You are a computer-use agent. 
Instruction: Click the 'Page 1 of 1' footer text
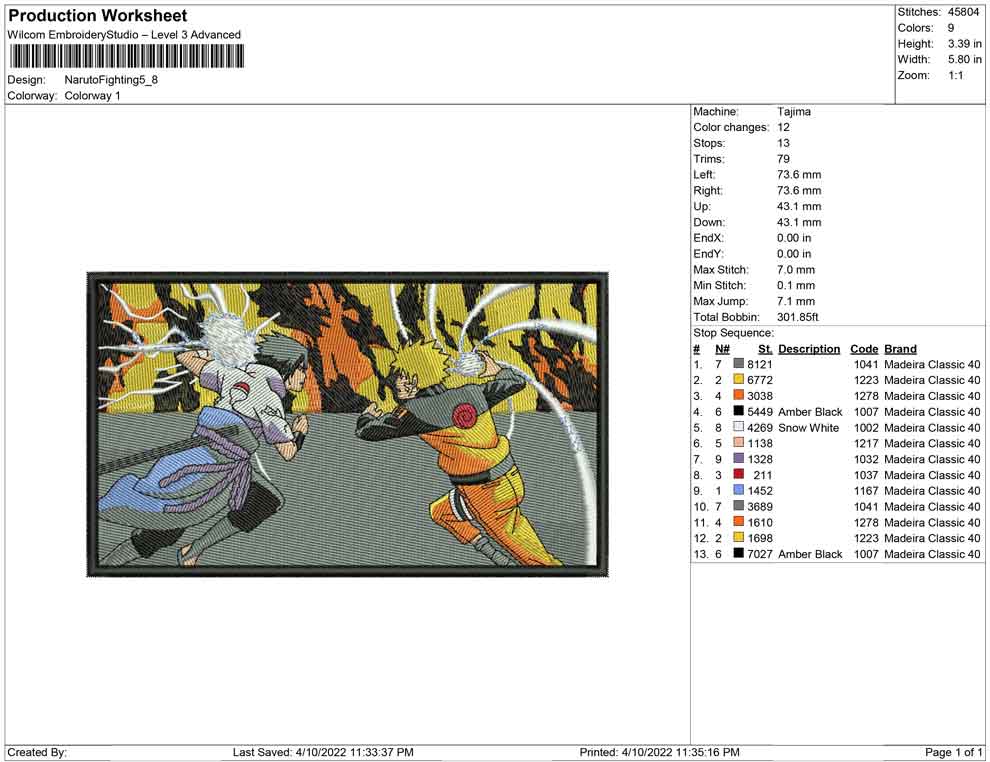(953, 752)
